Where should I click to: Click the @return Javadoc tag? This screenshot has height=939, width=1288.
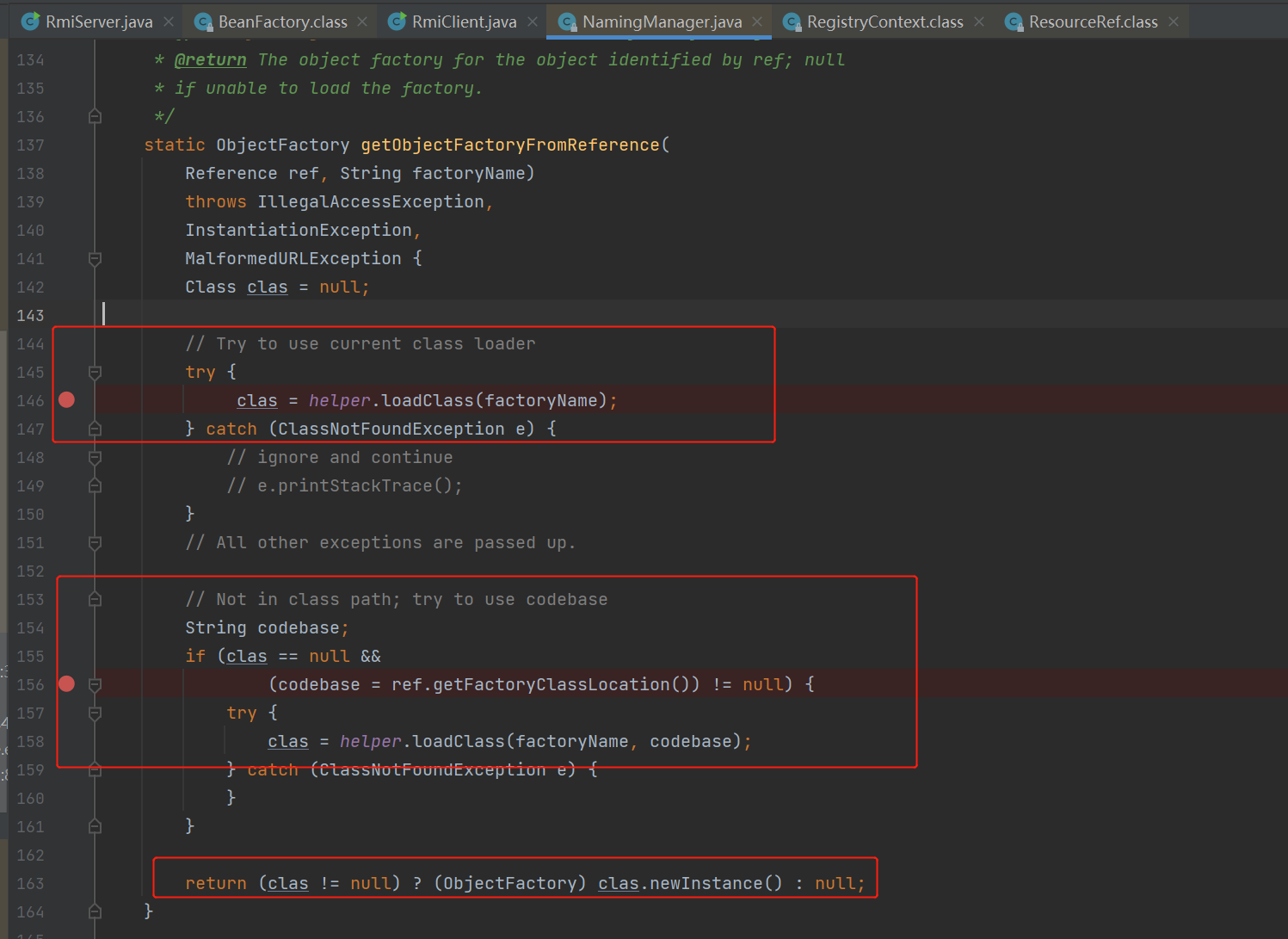pyautogui.click(x=210, y=59)
